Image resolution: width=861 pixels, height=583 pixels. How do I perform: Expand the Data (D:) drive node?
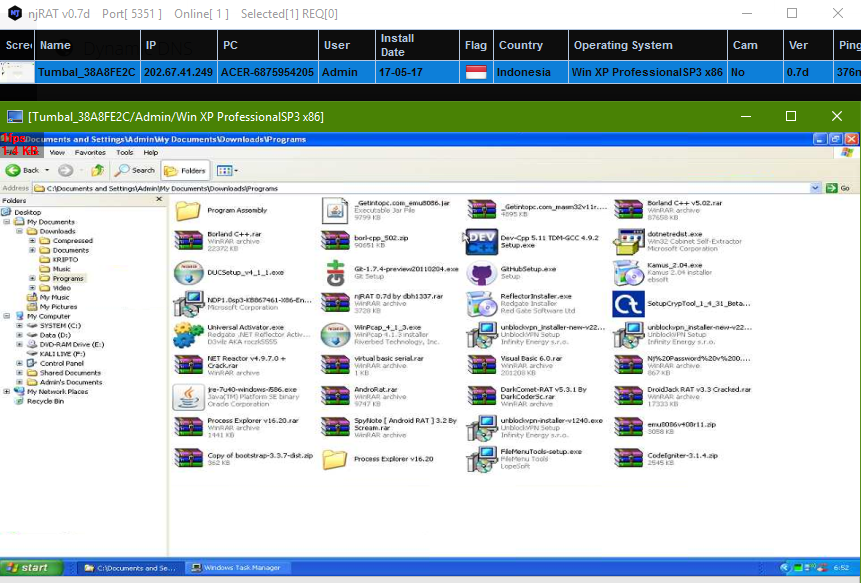point(19,335)
